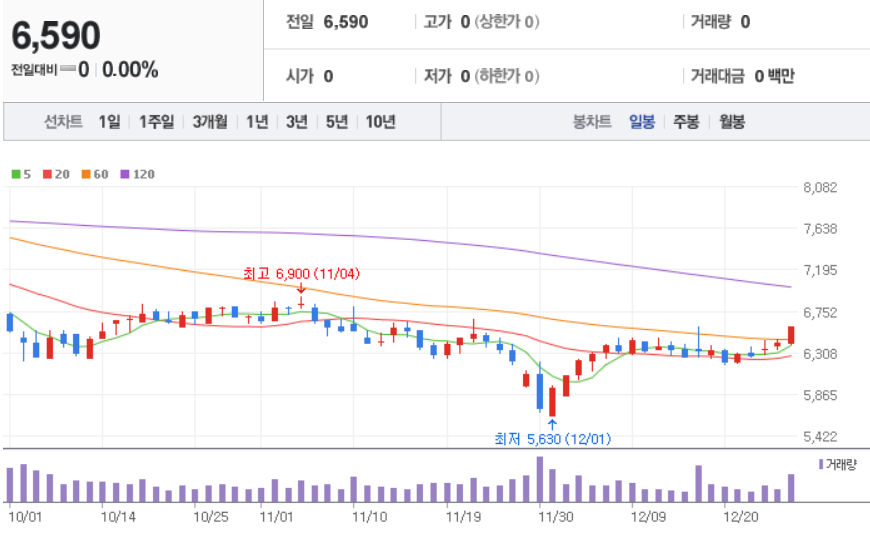The image size is (870, 547).
Task: Select the 일봉 candlestick tab
Action: pyautogui.click(x=642, y=121)
